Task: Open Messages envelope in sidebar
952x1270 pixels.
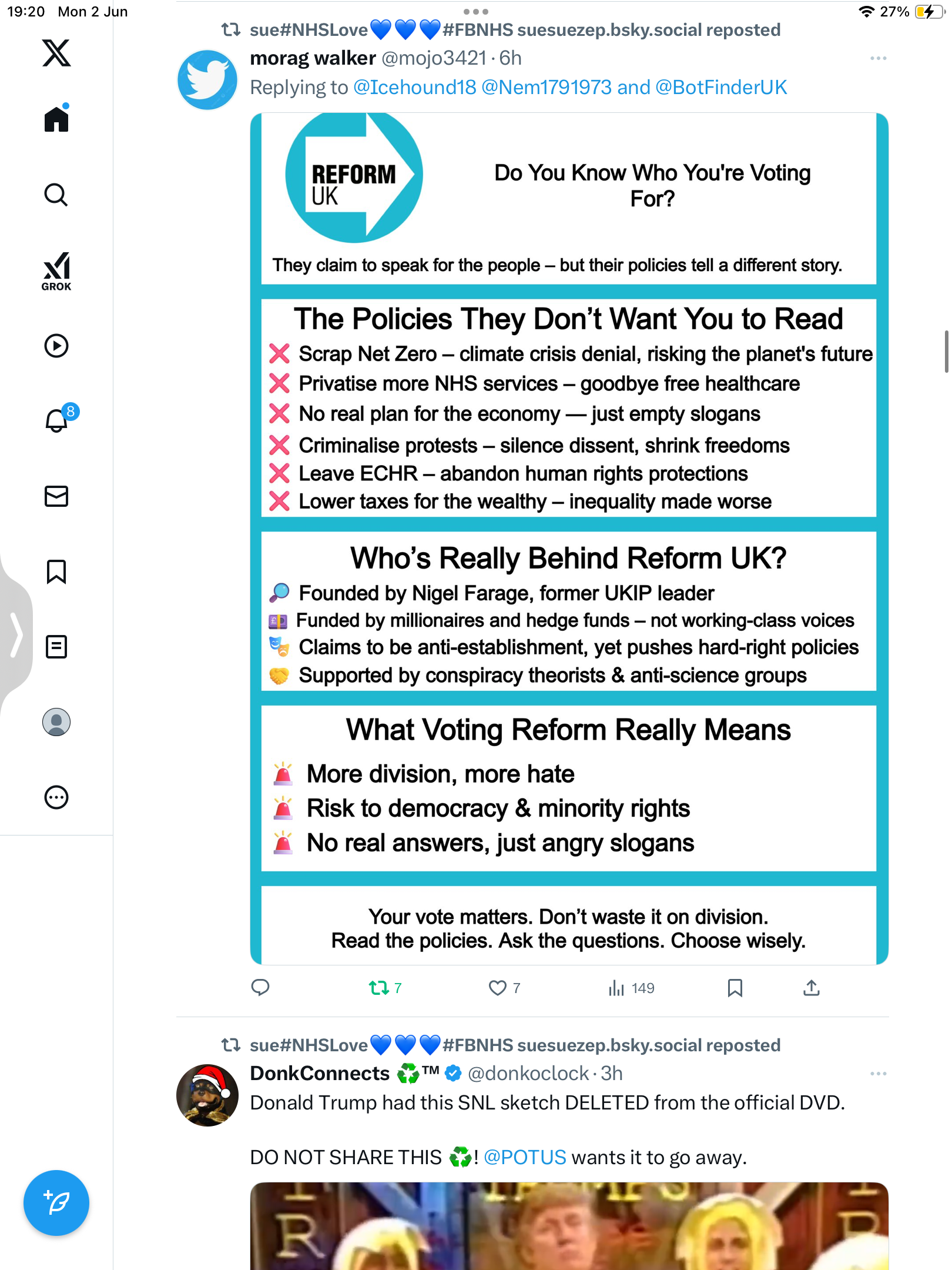Action: tap(56, 496)
